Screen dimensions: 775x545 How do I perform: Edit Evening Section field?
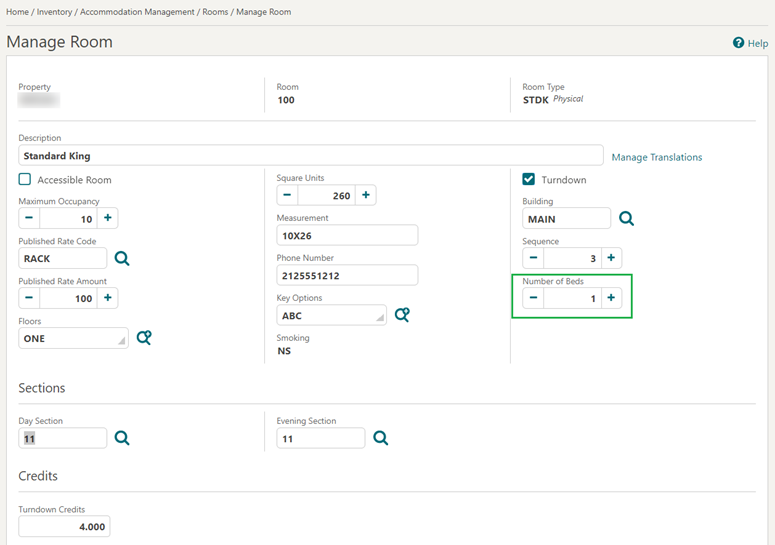coord(321,438)
